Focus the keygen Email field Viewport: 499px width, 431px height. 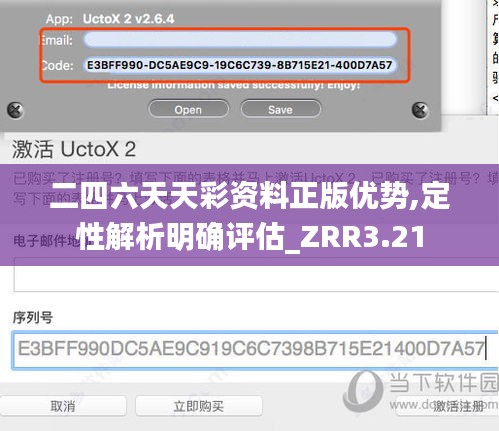[240, 40]
